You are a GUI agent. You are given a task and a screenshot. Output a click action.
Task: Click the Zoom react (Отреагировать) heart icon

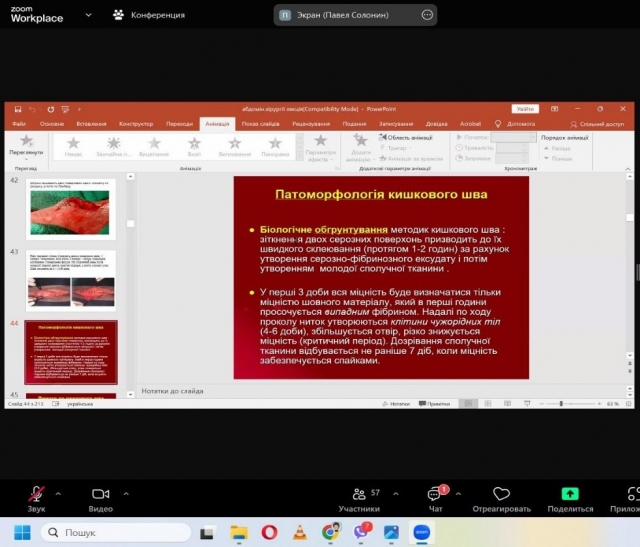[x=501, y=494]
